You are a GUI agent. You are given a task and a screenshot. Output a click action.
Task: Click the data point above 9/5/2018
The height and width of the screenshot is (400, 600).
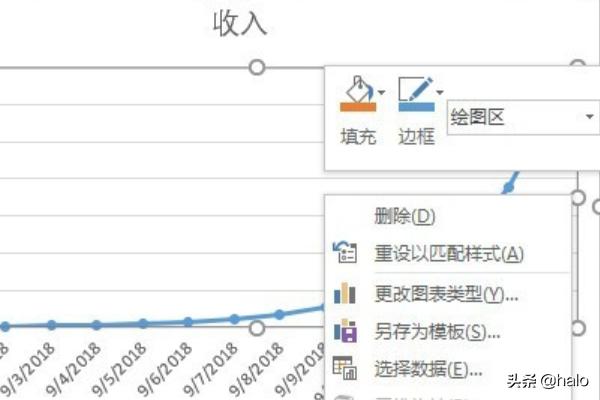pos(143,323)
